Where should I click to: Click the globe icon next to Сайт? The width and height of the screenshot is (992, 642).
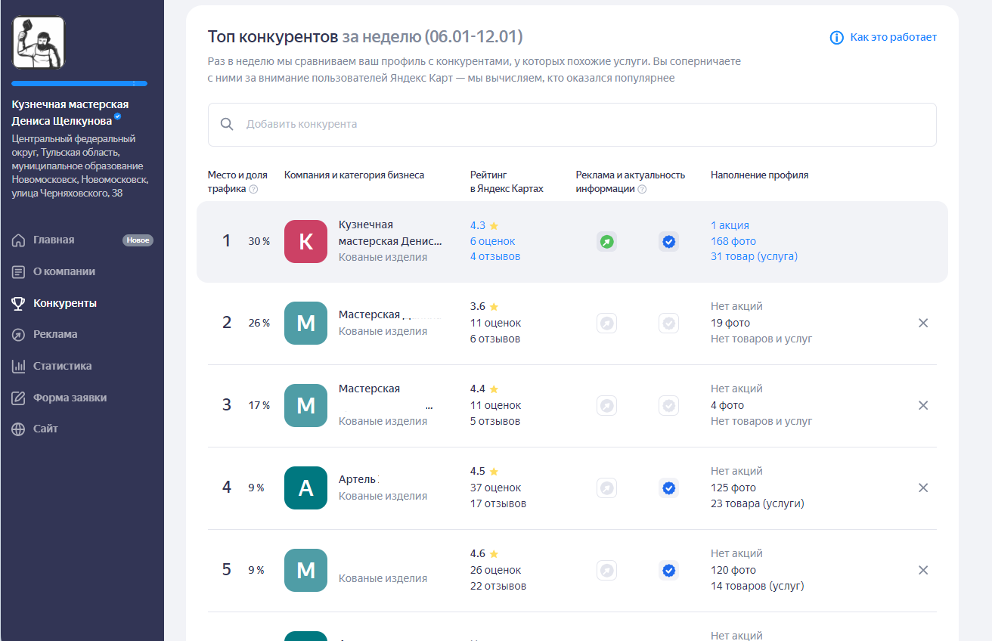18,429
